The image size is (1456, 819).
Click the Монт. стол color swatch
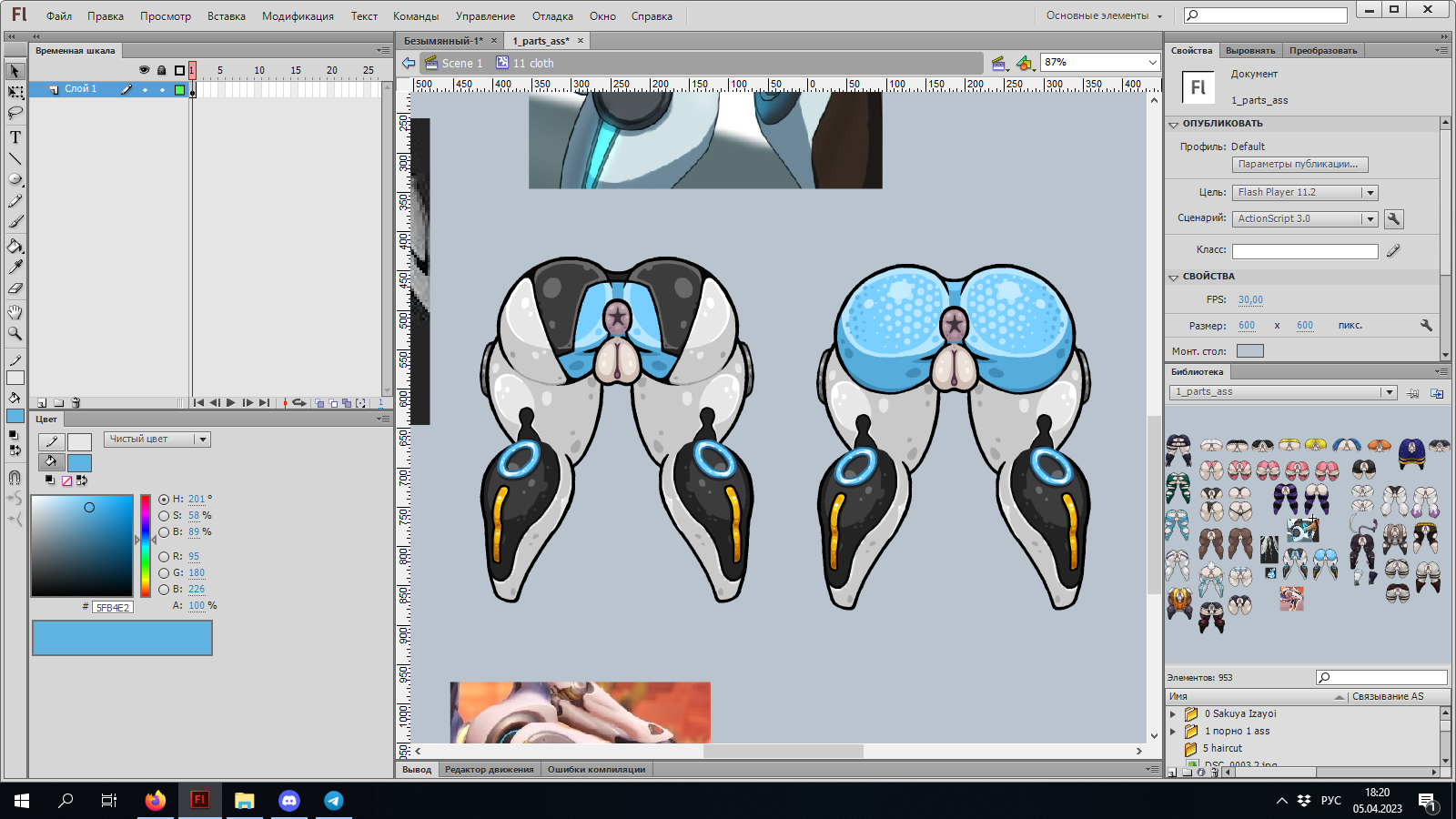(1250, 351)
